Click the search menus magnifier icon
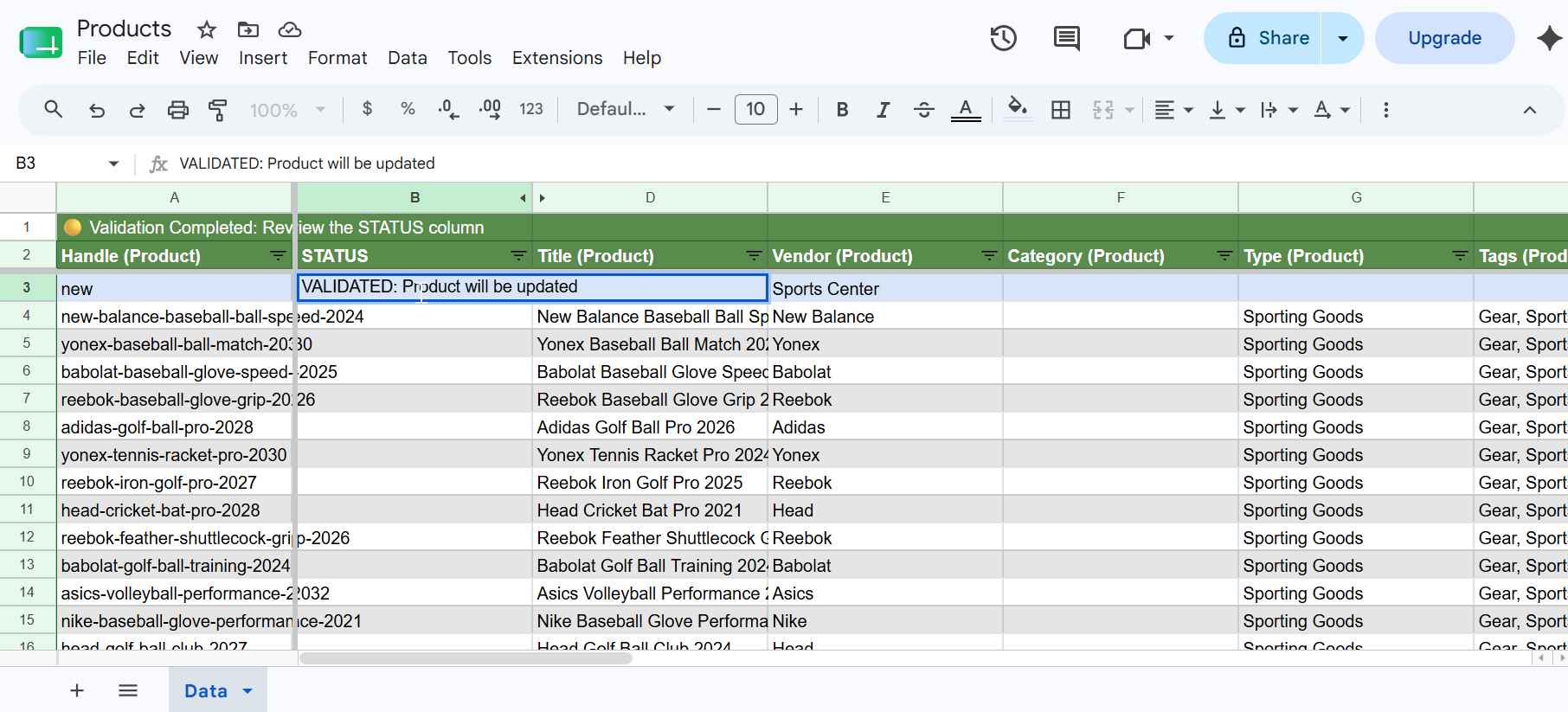This screenshot has height=712, width=1568. [54, 110]
